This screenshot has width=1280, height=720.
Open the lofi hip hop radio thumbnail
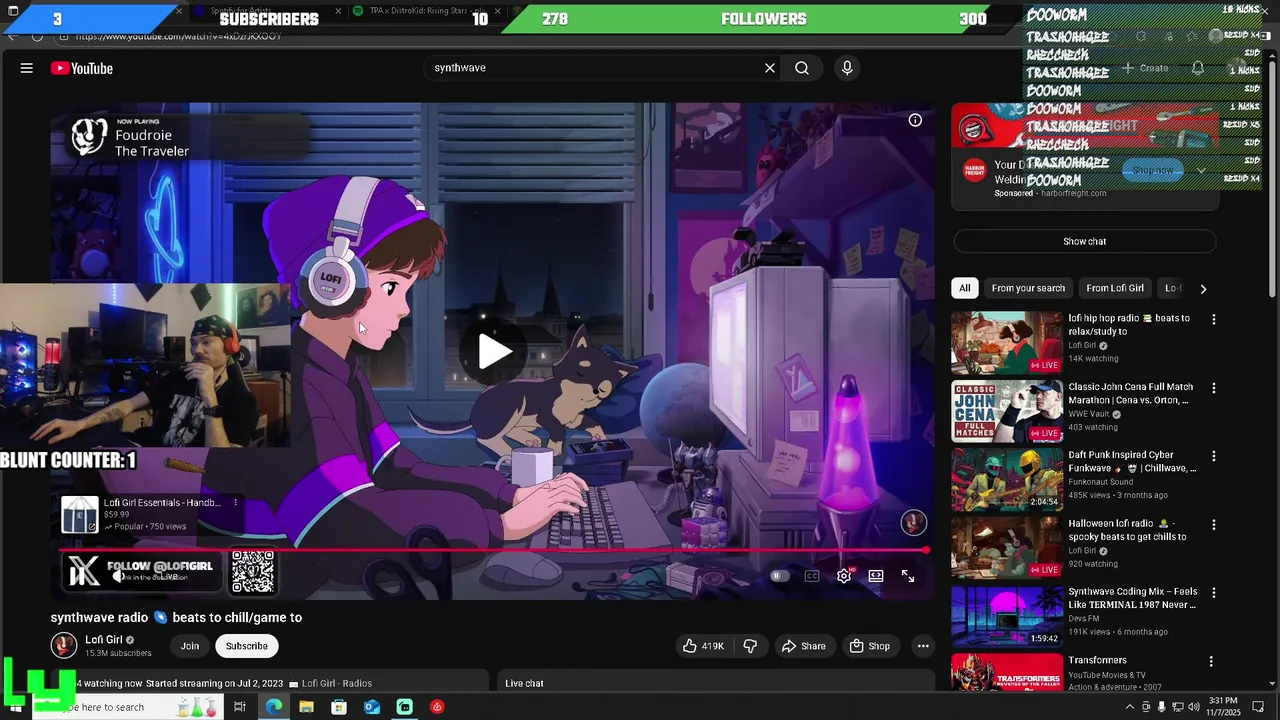coord(1006,343)
